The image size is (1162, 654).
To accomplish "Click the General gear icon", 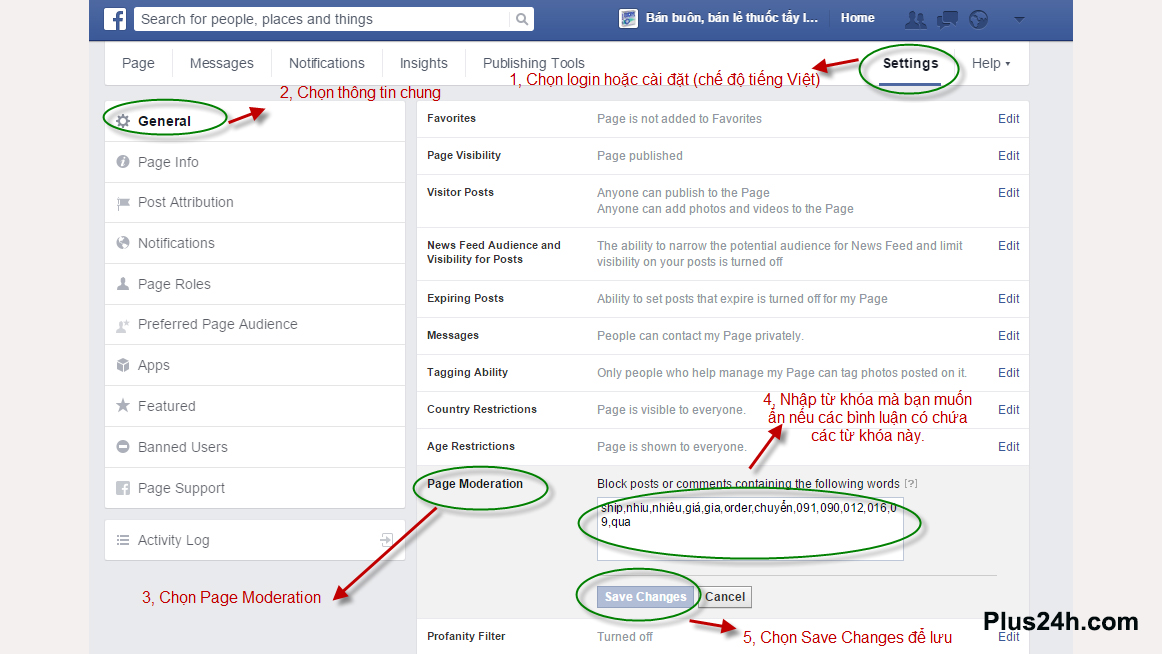I will tap(123, 121).
